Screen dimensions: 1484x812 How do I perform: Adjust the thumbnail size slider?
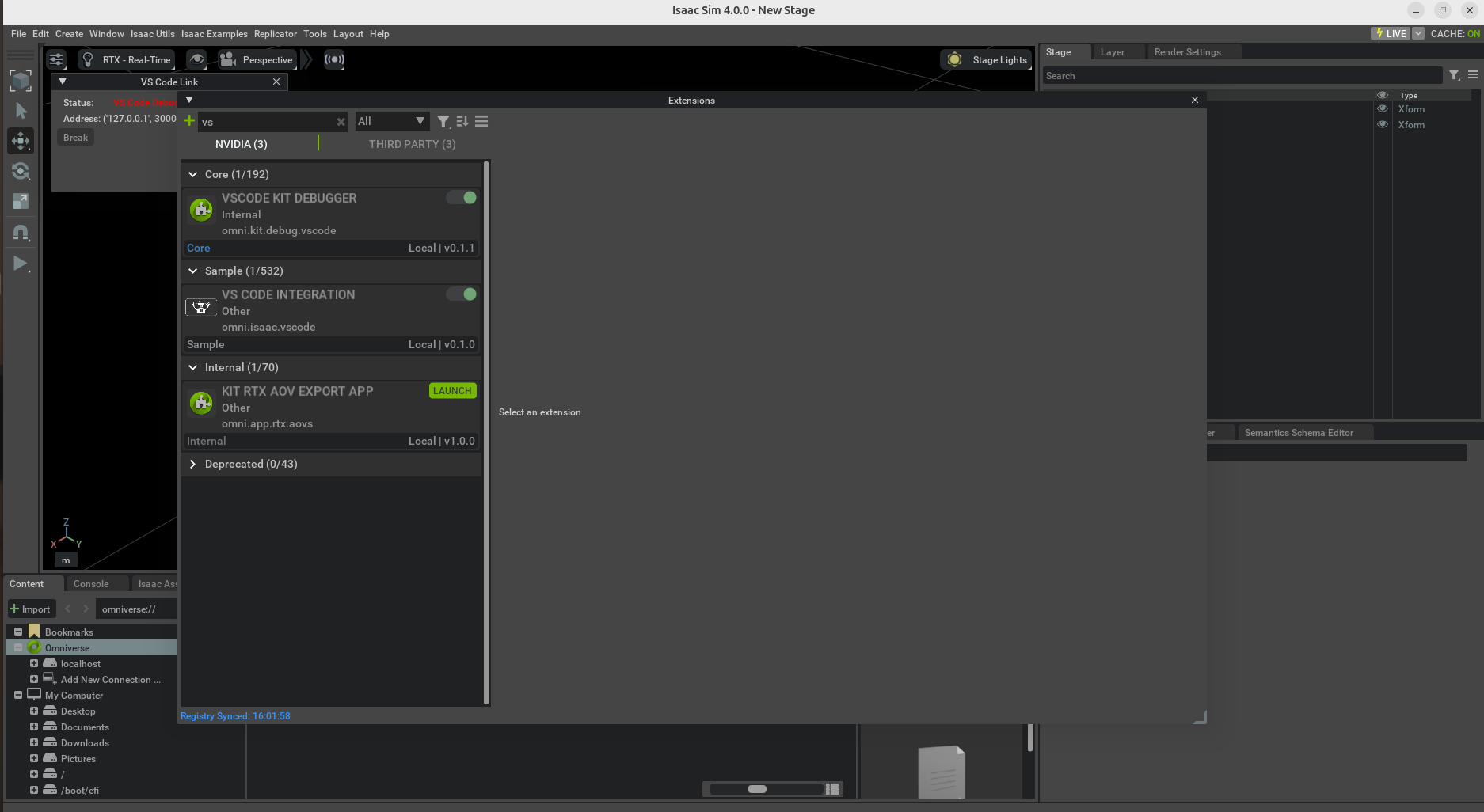click(x=757, y=789)
